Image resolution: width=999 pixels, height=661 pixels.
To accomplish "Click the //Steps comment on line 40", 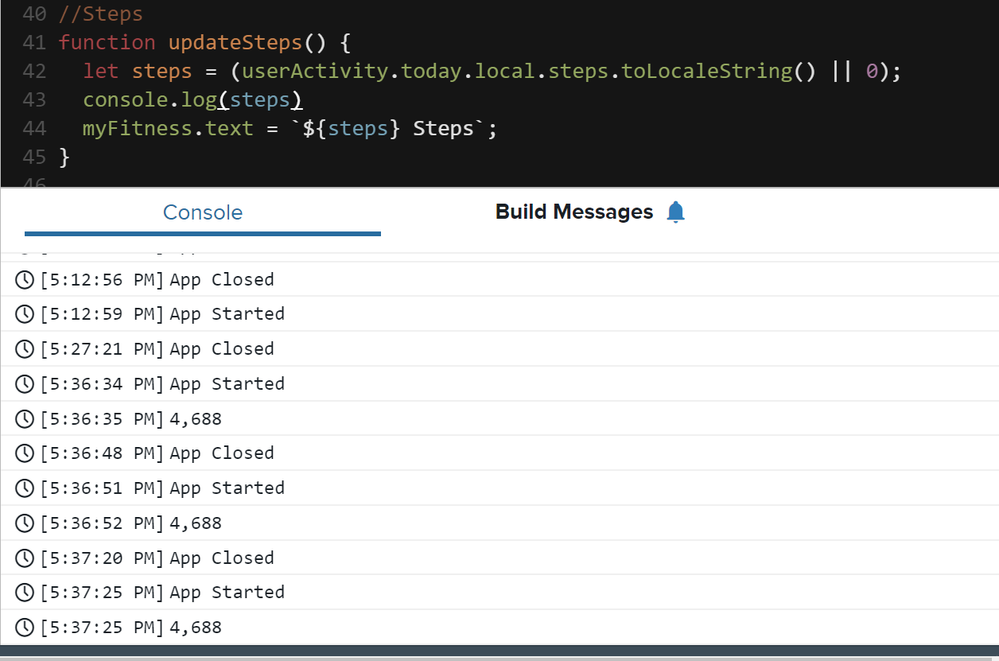I will (100, 14).
